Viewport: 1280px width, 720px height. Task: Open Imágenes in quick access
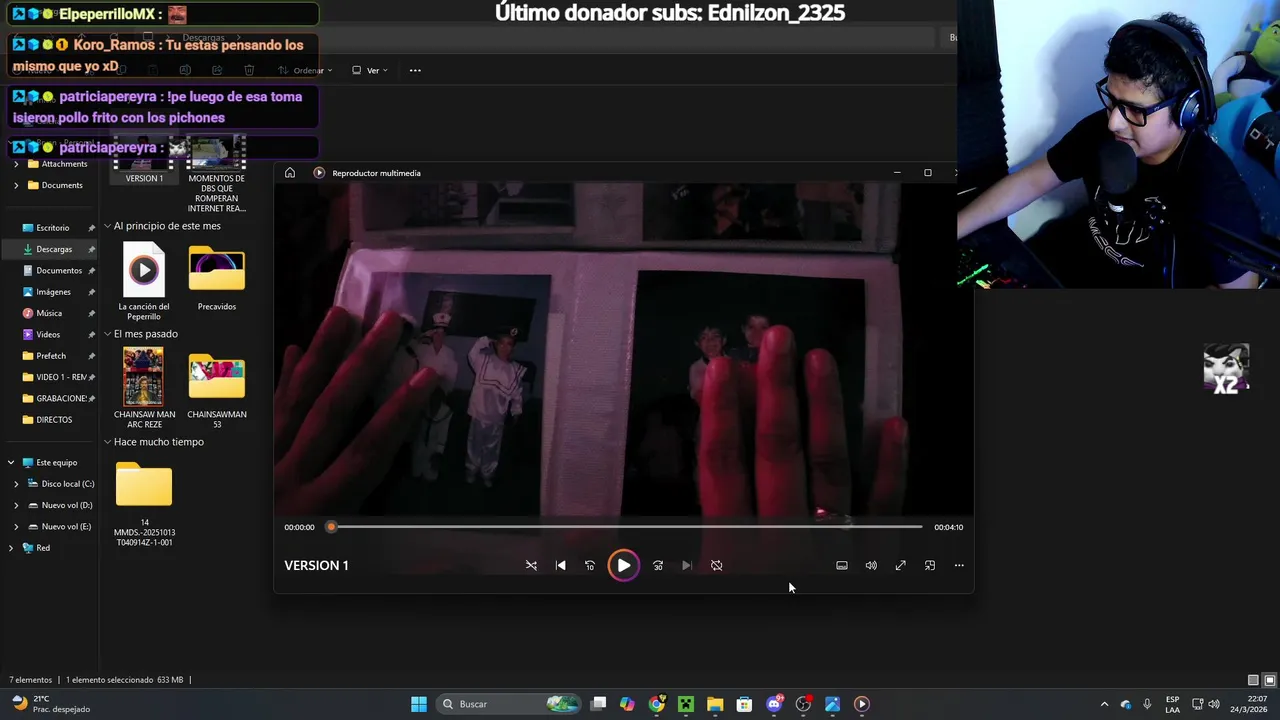[x=53, y=292]
